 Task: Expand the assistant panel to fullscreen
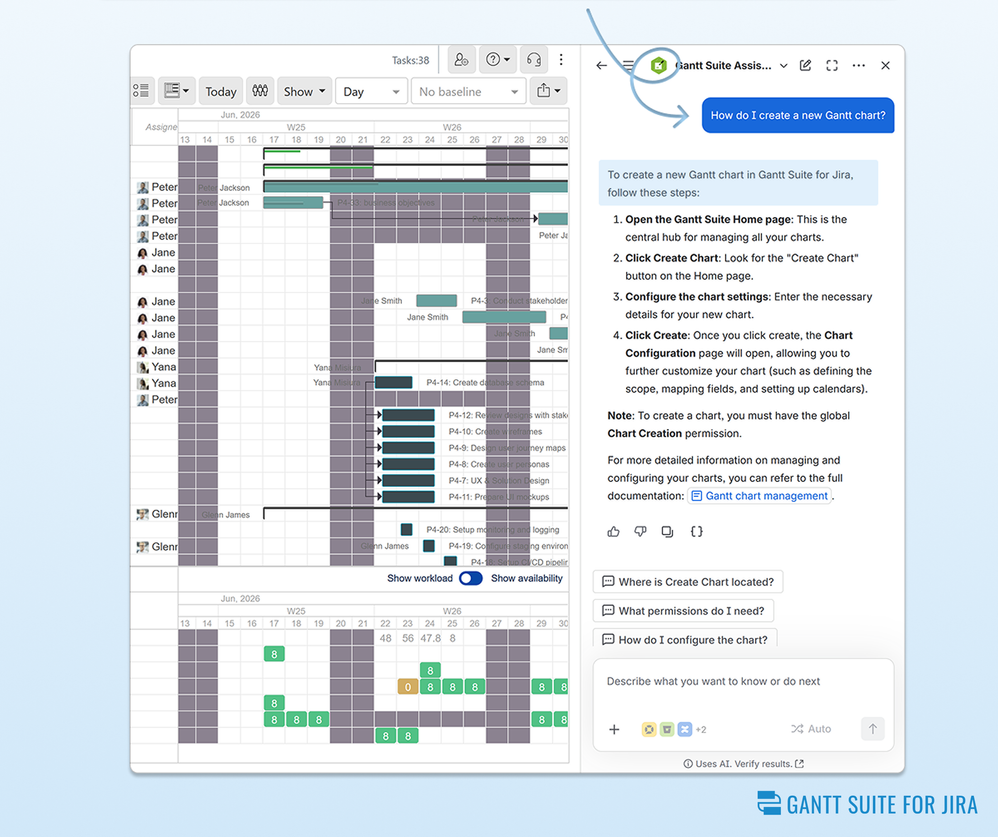point(832,66)
